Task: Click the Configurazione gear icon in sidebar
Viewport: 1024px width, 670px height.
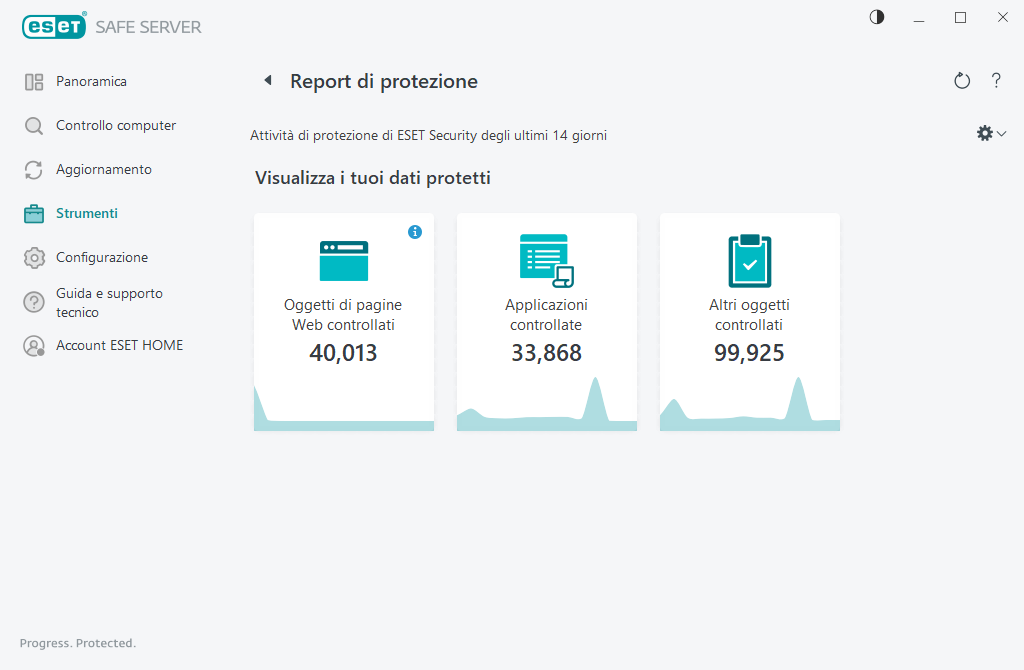Action: pyautogui.click(x=34, y=258)
